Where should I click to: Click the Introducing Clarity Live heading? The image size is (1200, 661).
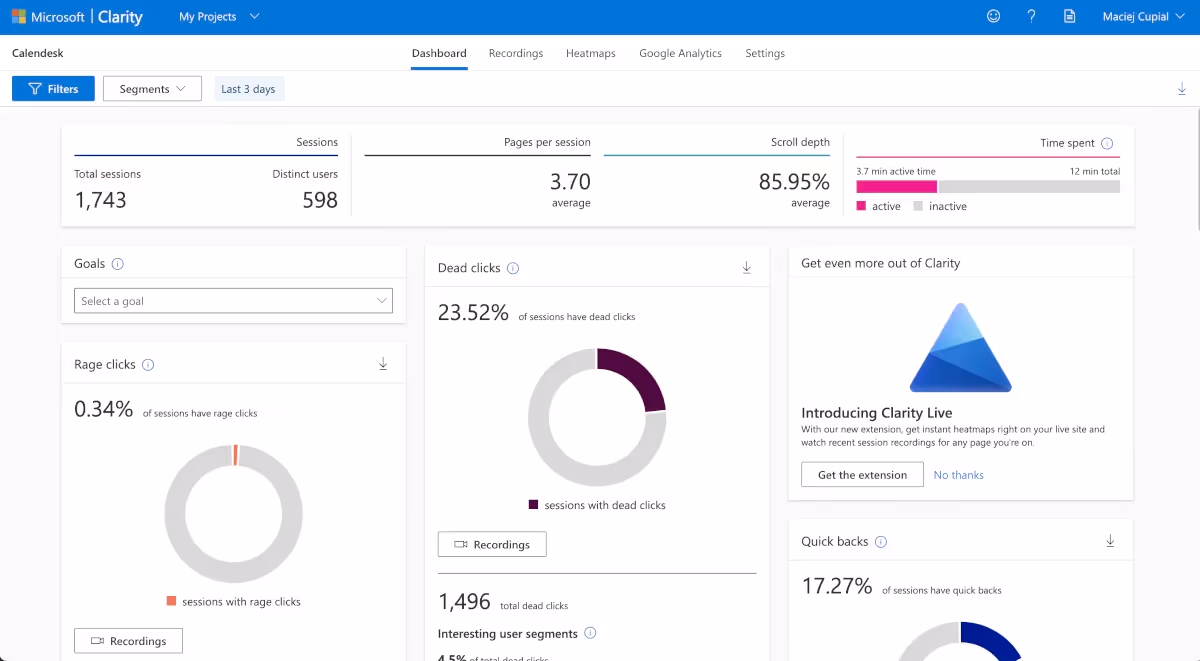(x=877, y=413)
